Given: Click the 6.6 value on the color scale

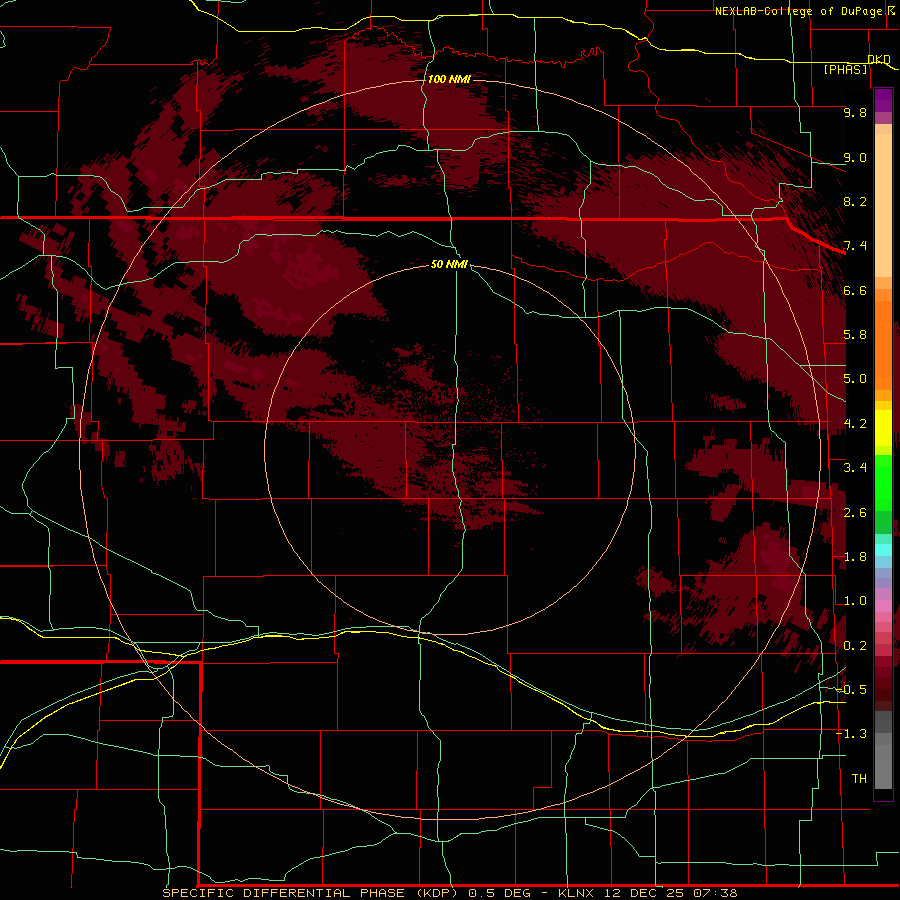Looking at the screenshot, I should click(x=855, y=290).
